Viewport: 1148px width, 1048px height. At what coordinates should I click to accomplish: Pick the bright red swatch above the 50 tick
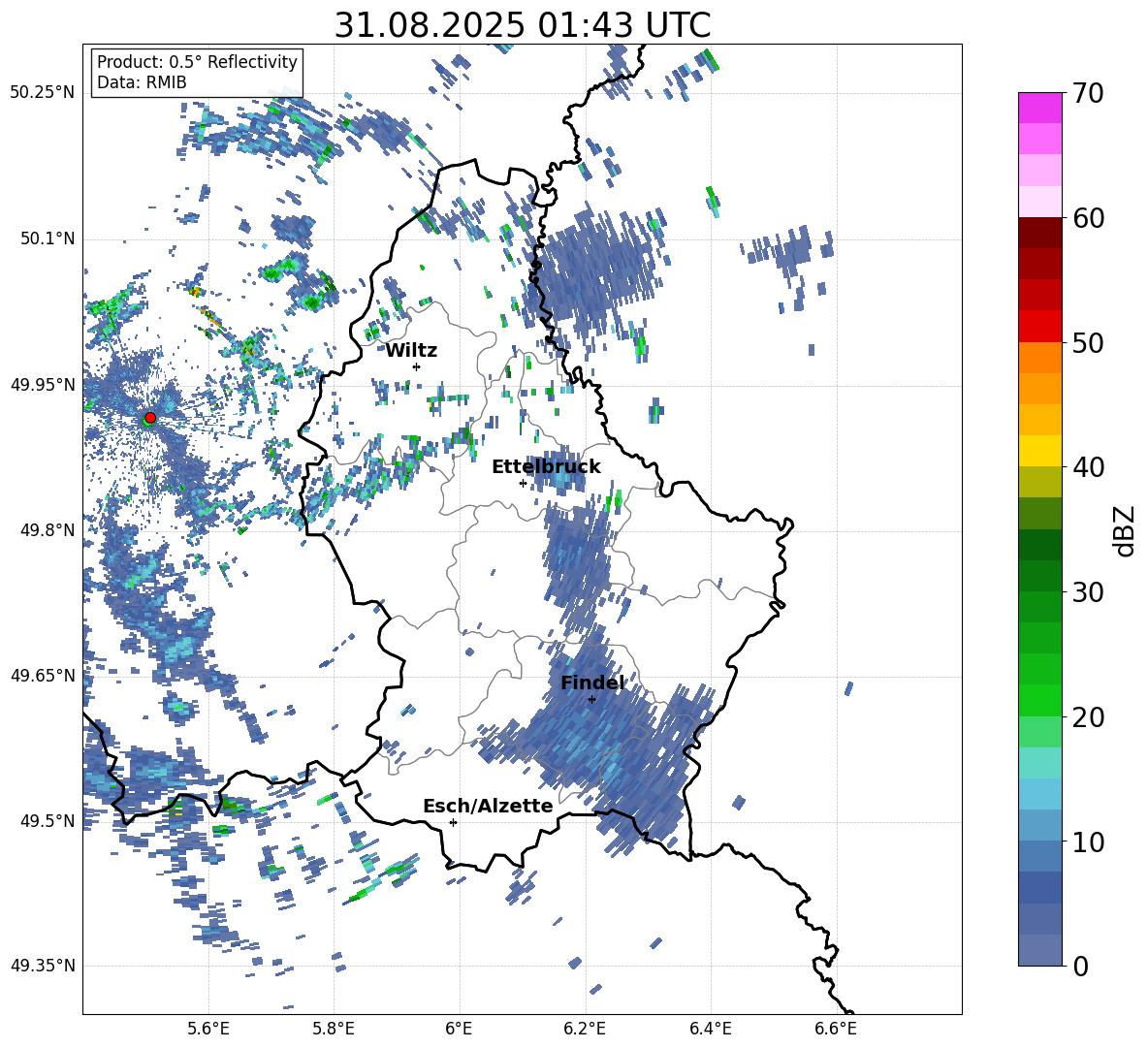tap(1039, 327)
